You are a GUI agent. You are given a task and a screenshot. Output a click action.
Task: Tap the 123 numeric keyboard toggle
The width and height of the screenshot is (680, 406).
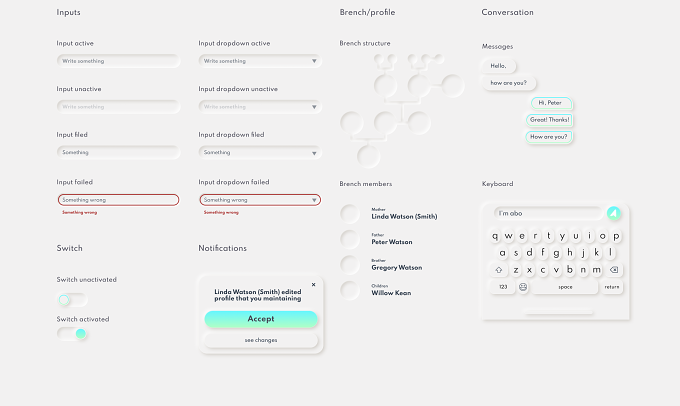point(503,287)
